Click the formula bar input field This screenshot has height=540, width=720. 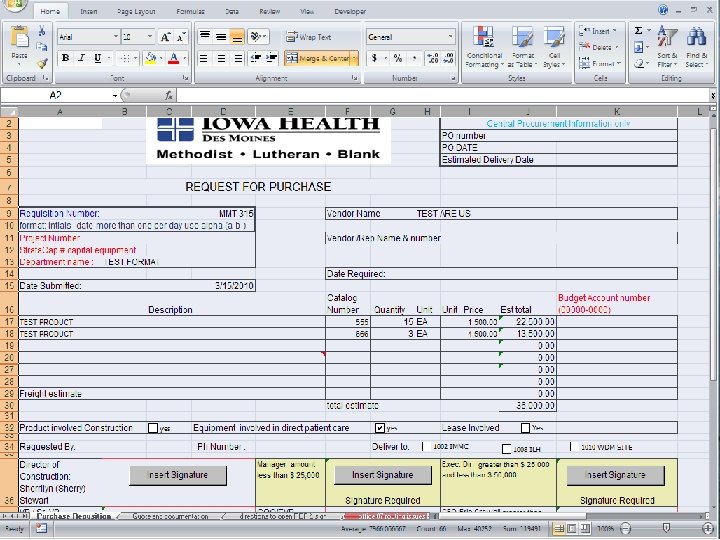click(x=443, y=96)
